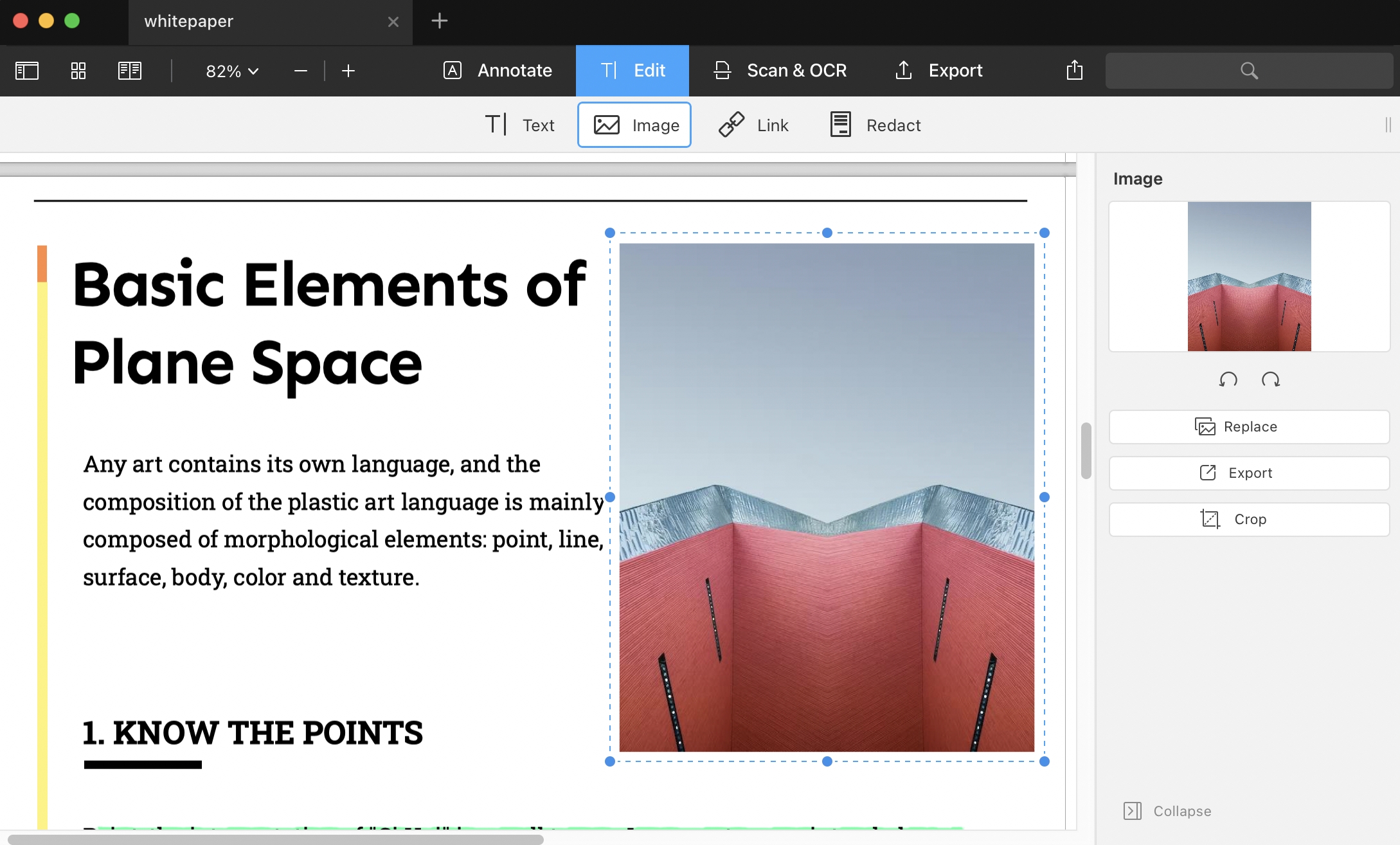Rotate the image counterclockwise
The height and width of the screenshot is (845, 1400).
(x=1228, y=379)
